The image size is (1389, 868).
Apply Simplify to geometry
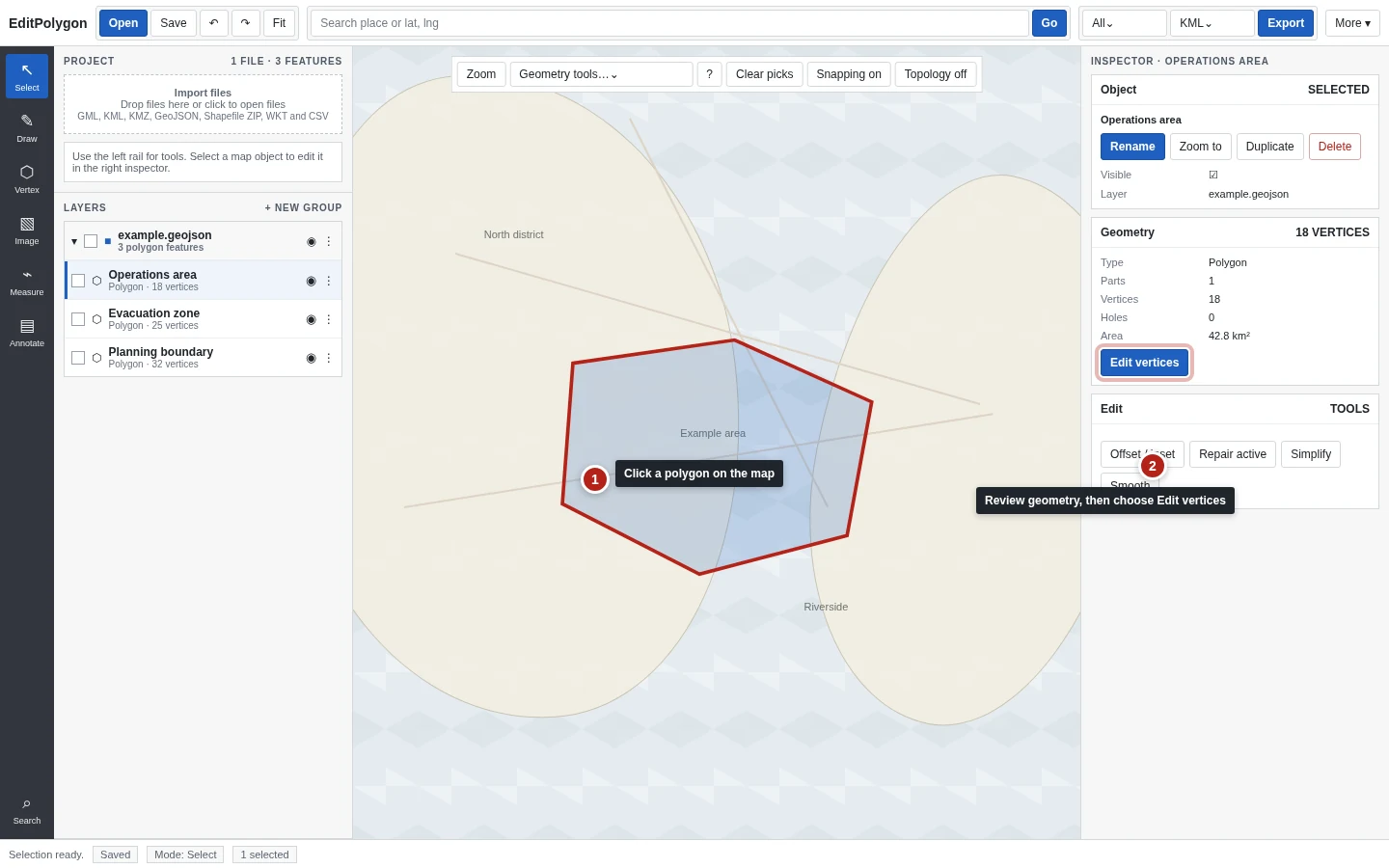1311,454
